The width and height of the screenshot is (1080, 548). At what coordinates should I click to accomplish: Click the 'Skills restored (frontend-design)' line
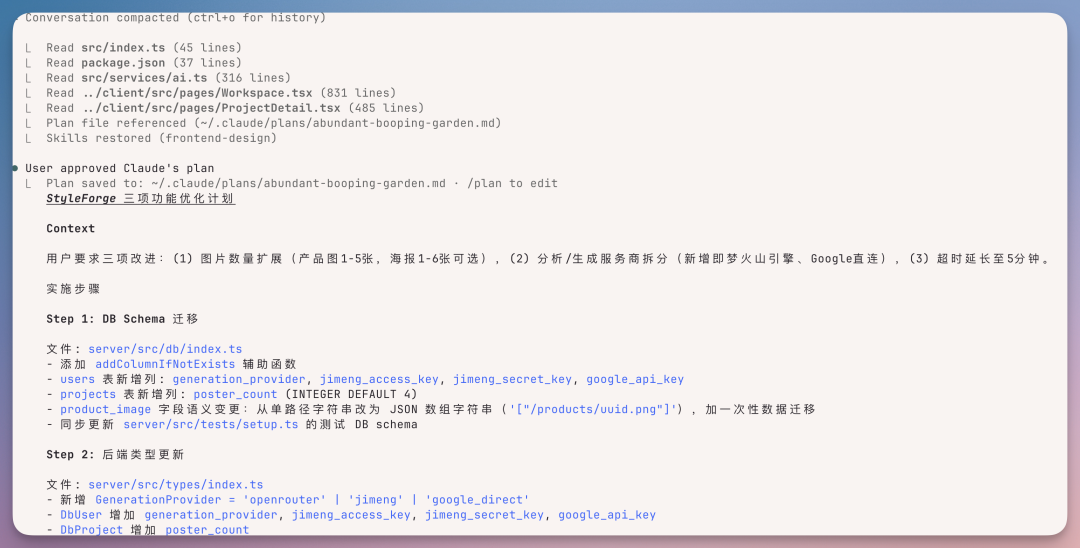[x=161, y=138]
